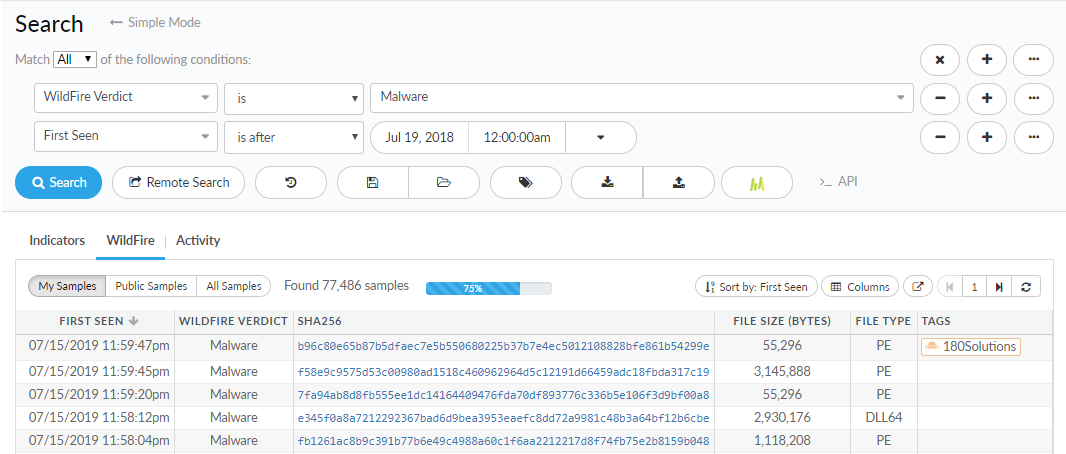The width and height of the screenshot is (1066, 454).
Task: Open the 'is after' operator dropdown
Action: pyautogui.click(x=293, y=136)
